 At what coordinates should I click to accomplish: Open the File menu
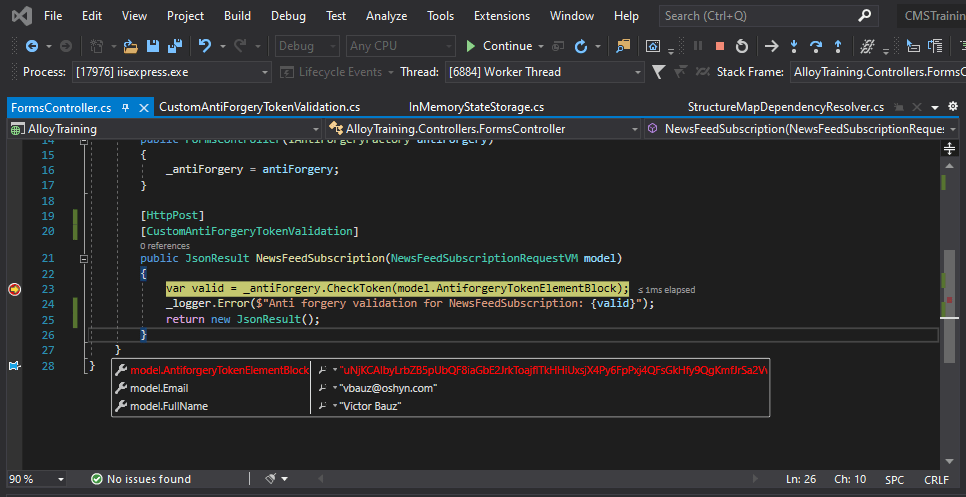(x=53, y=16)
